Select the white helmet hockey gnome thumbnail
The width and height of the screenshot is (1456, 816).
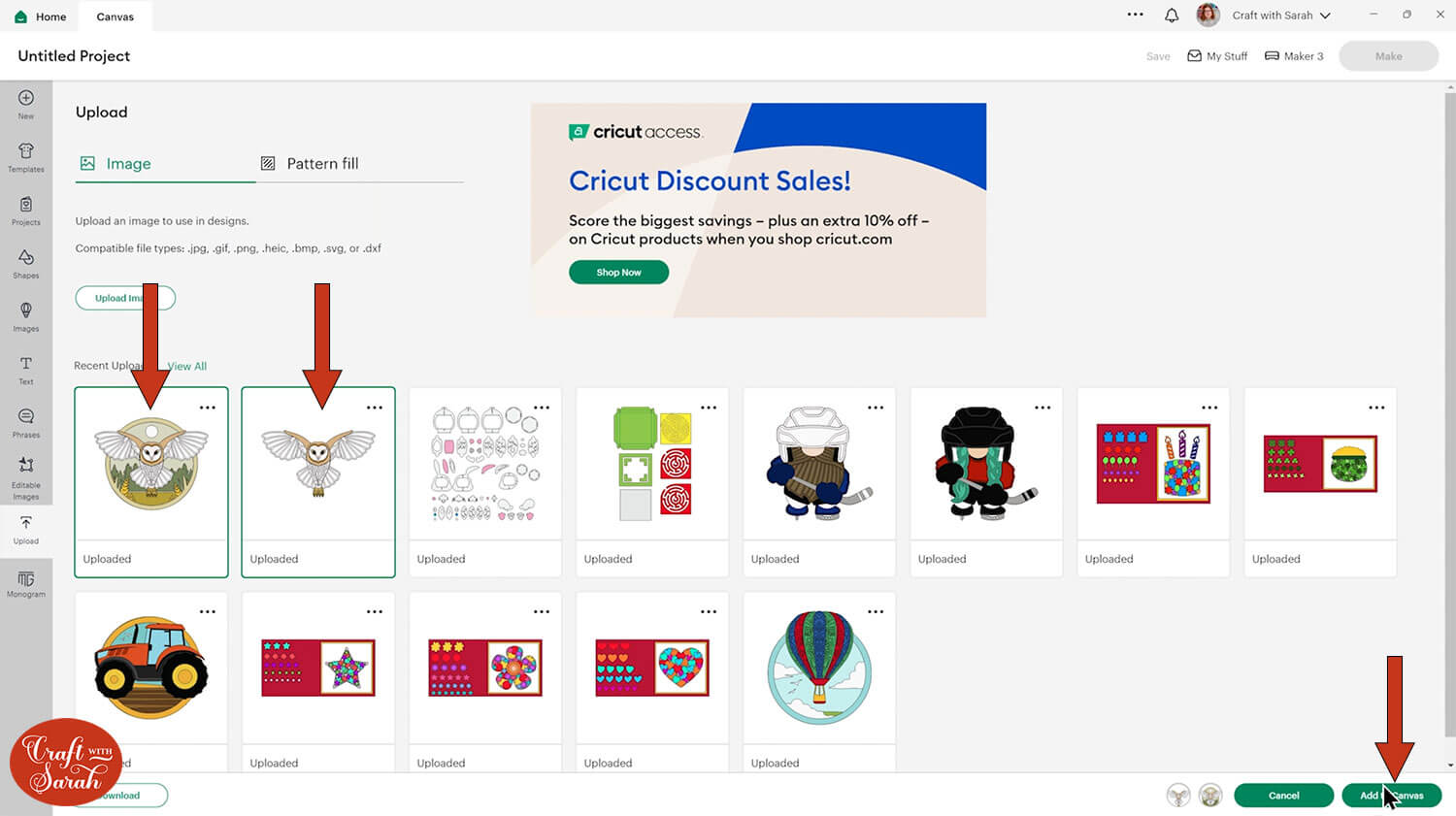(x=819, y=466)
